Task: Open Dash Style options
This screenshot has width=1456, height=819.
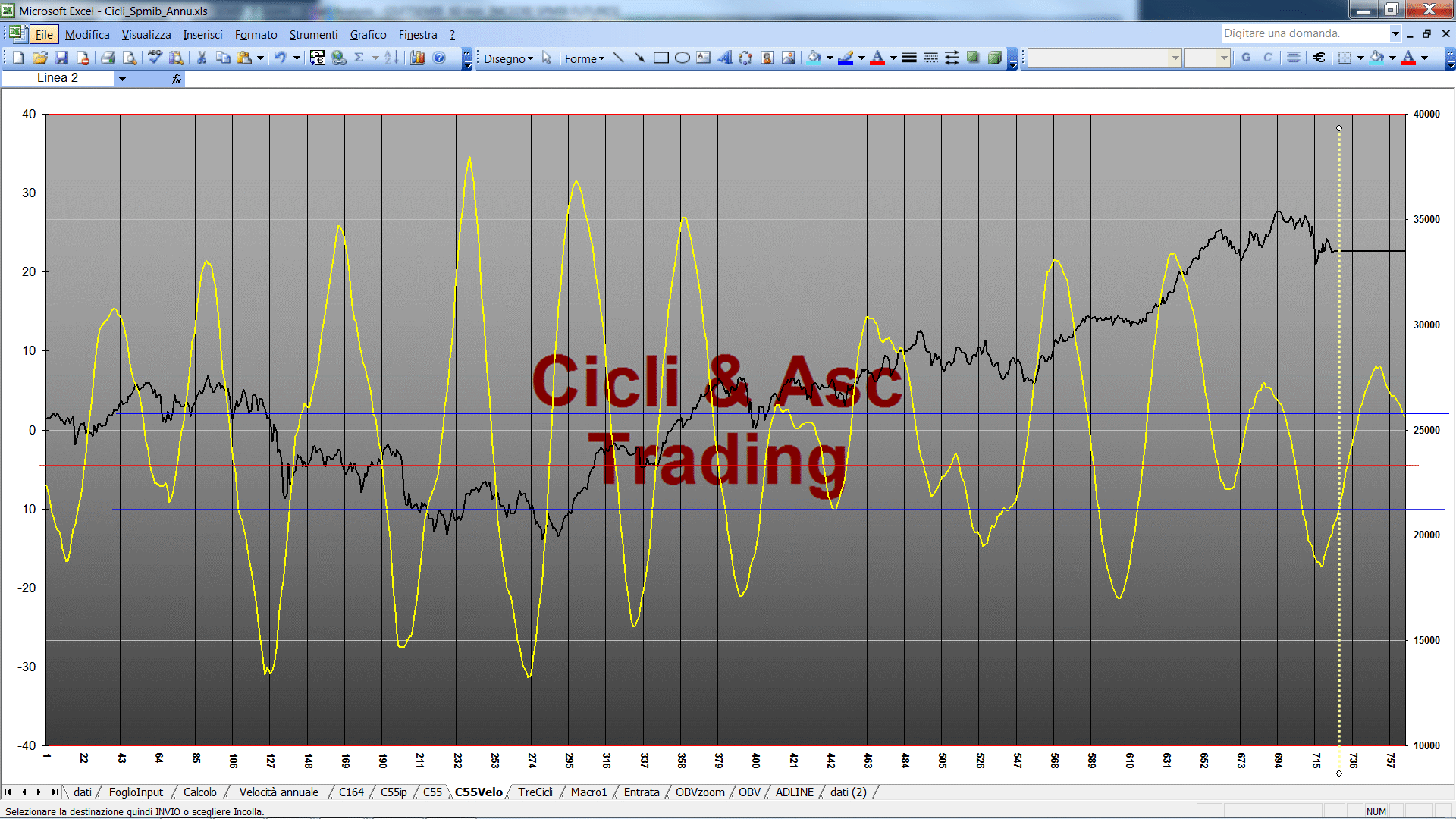Action: click(x=930, y=58)
